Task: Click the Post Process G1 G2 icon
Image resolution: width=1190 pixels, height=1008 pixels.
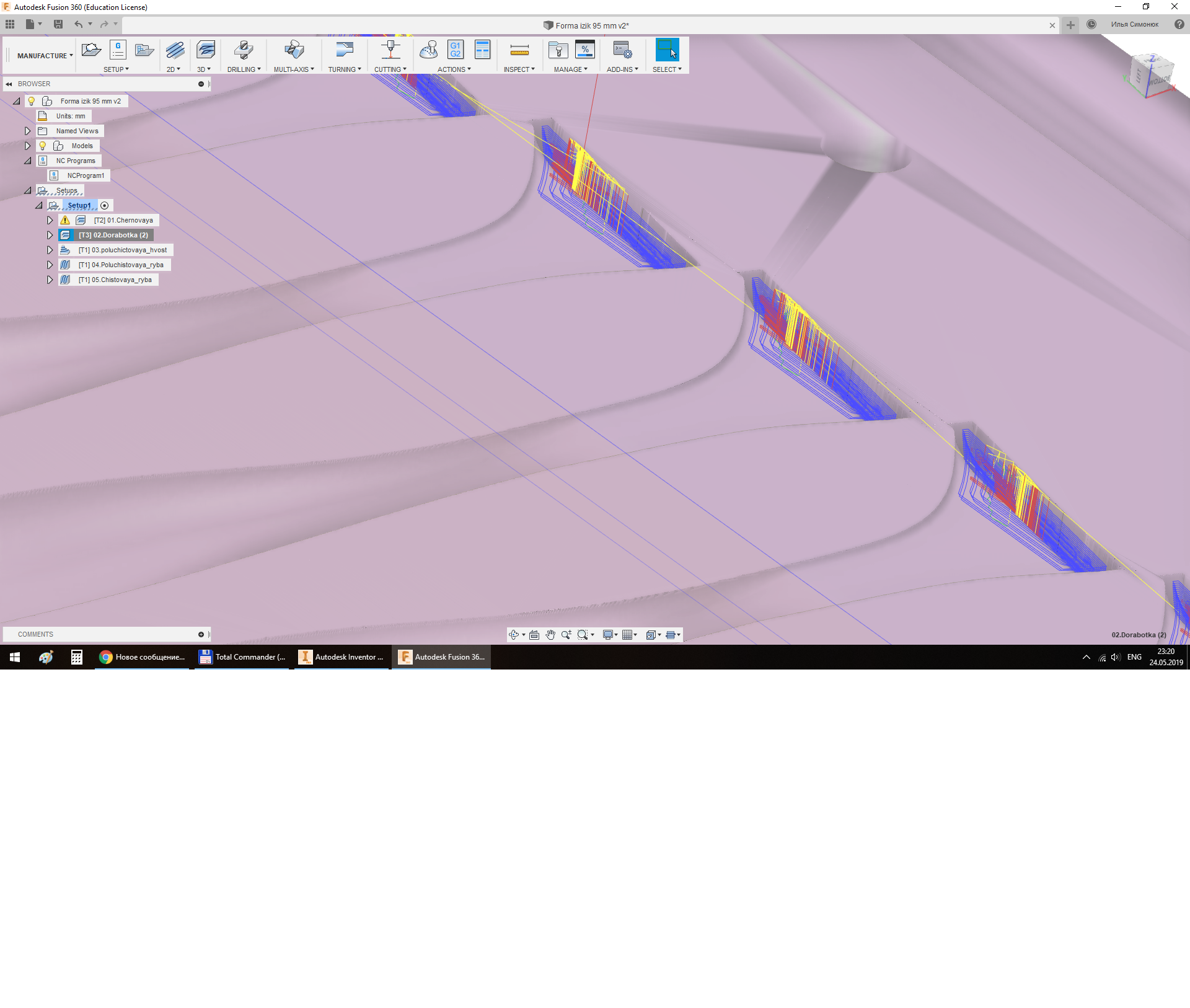Action: point(456,50)
